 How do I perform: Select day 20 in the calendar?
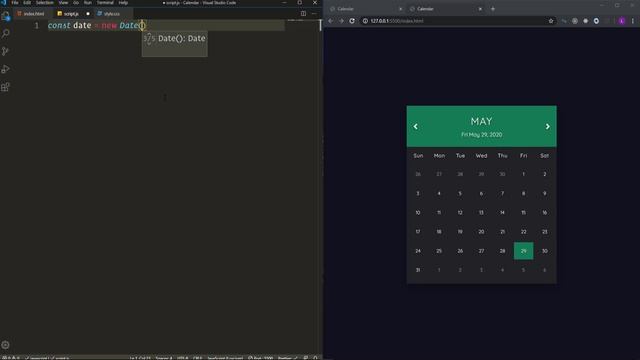coord(481,231)
